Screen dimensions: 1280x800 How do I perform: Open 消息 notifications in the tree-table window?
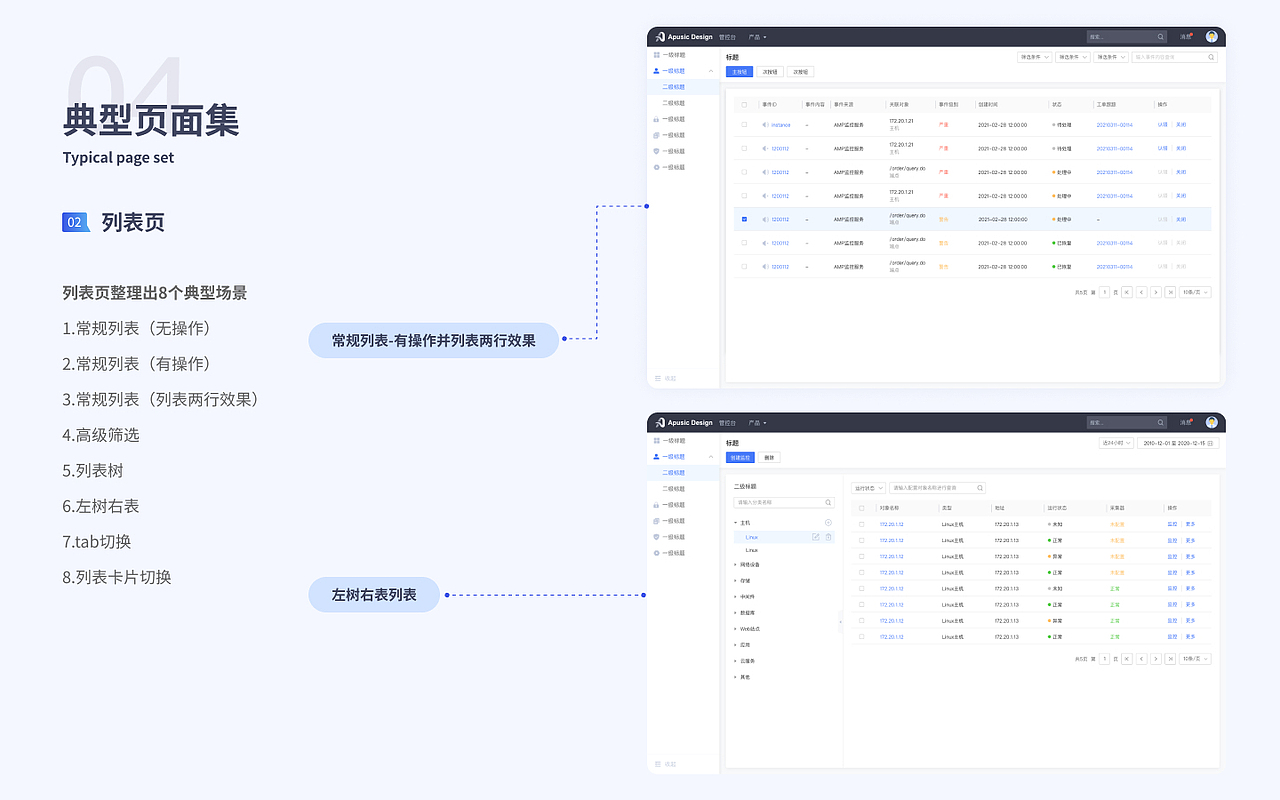click(x=1185, y=422)
